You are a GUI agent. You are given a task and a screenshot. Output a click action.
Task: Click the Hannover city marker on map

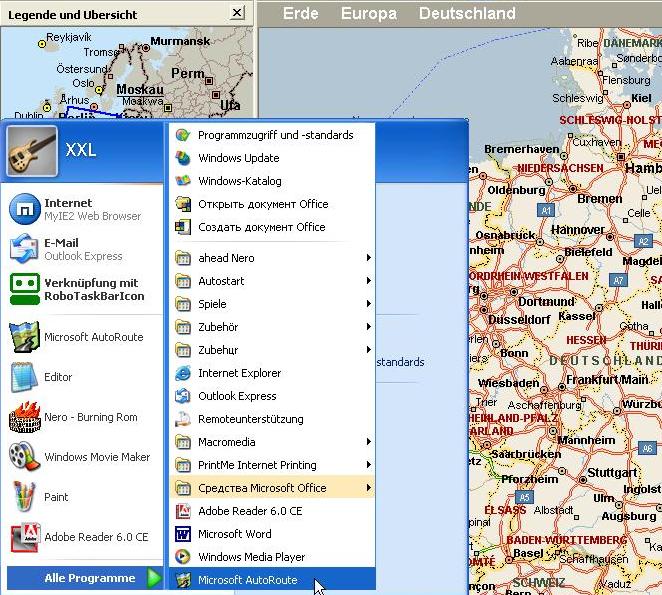(609, 237)
